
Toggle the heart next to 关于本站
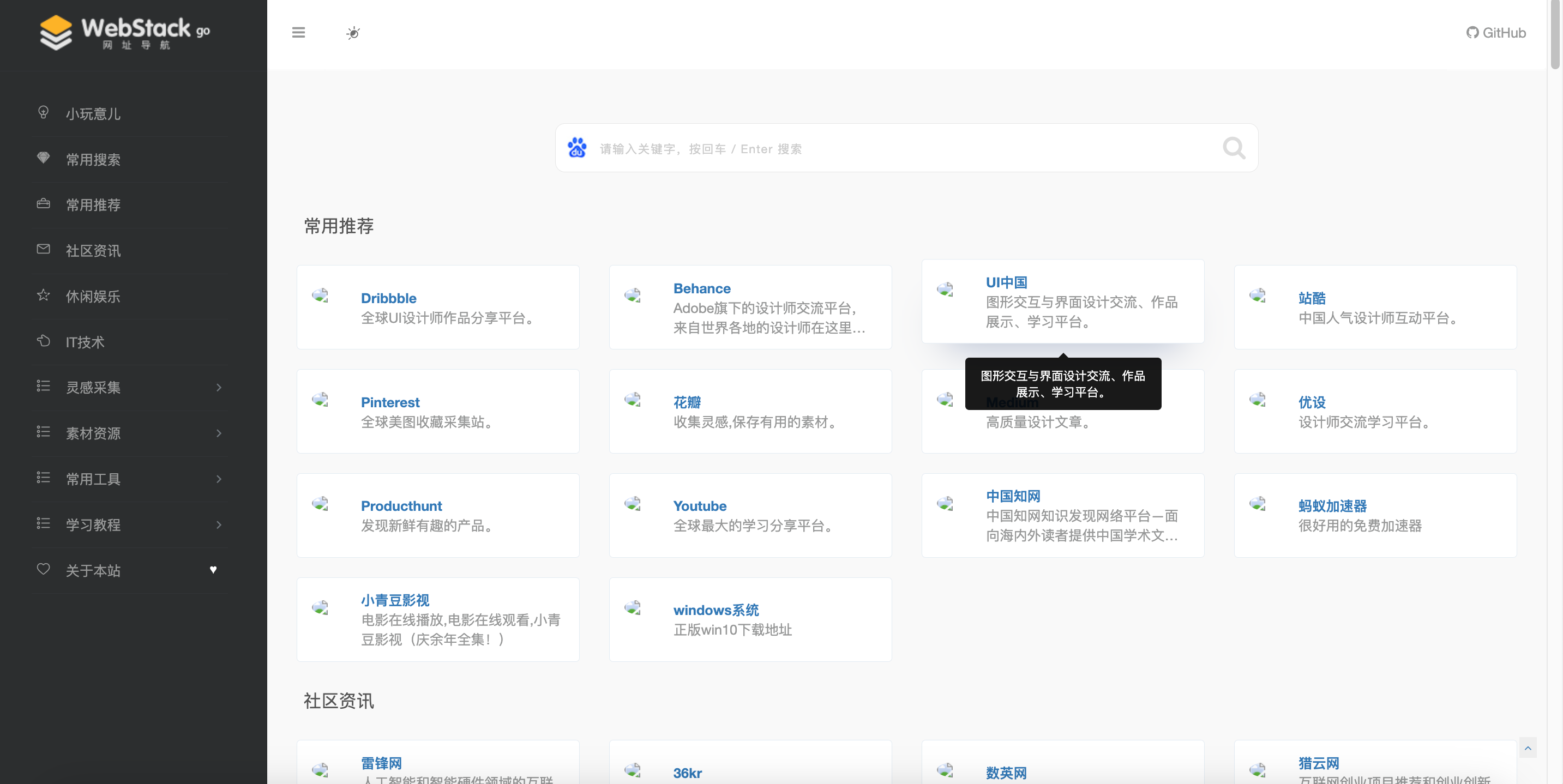pyautogui.click(x=214, y=570)
